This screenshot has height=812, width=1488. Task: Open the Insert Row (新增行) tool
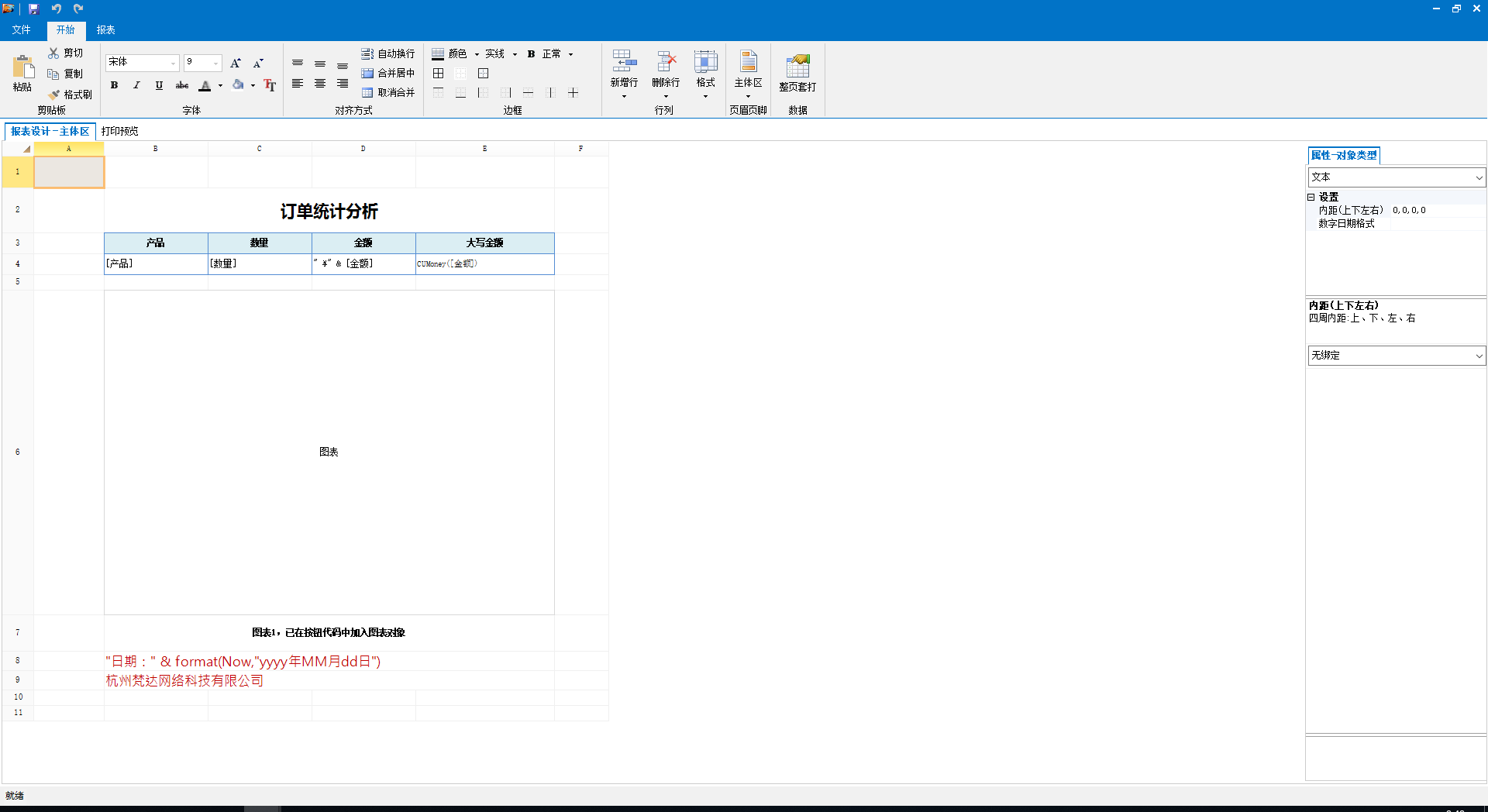click(624, 64)
